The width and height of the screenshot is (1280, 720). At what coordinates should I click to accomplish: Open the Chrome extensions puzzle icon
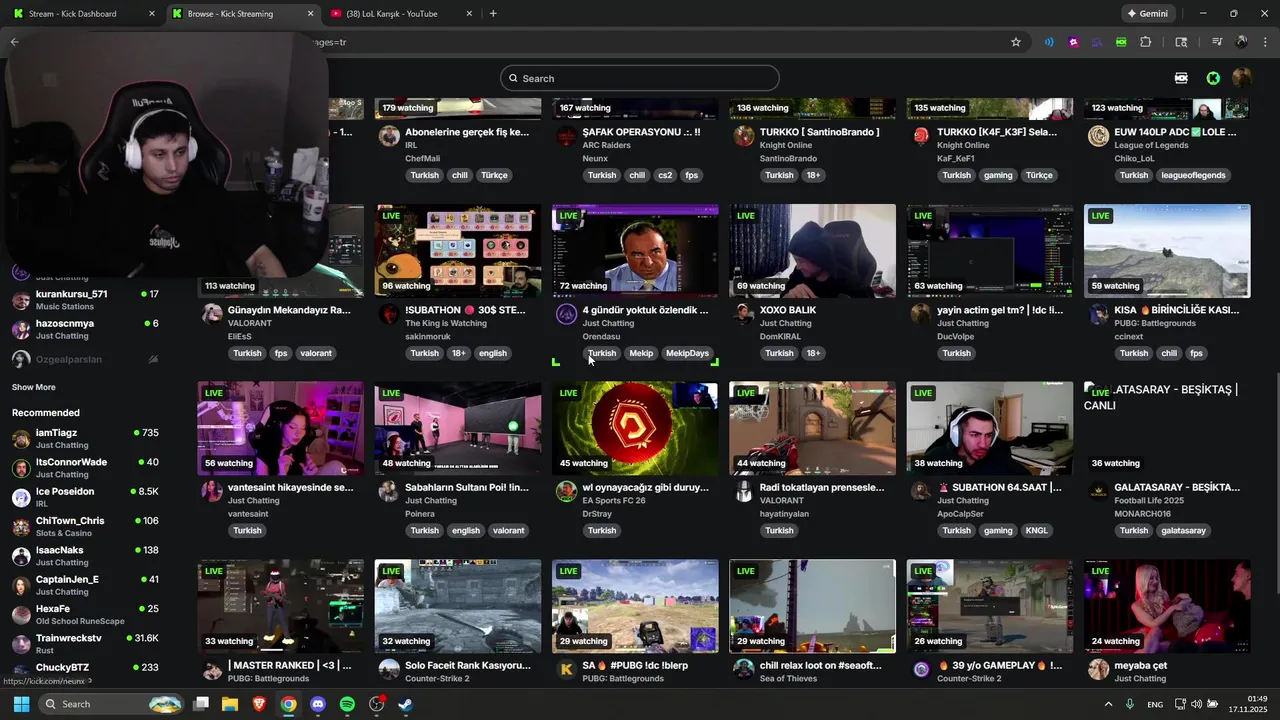[1146, 42]
